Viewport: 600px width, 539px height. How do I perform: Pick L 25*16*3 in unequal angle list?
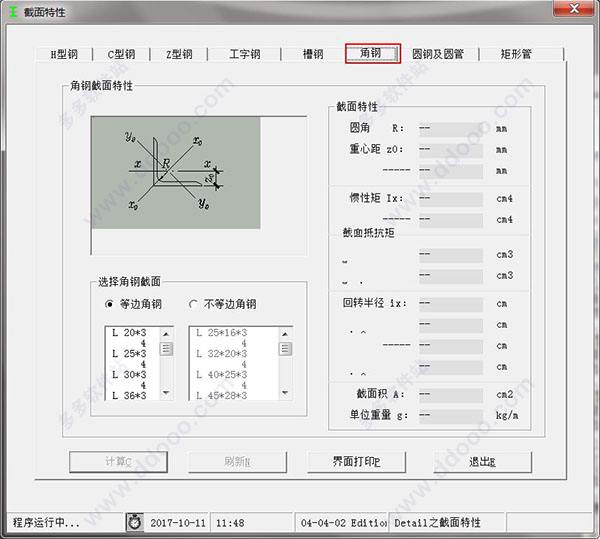pos(222,333)
